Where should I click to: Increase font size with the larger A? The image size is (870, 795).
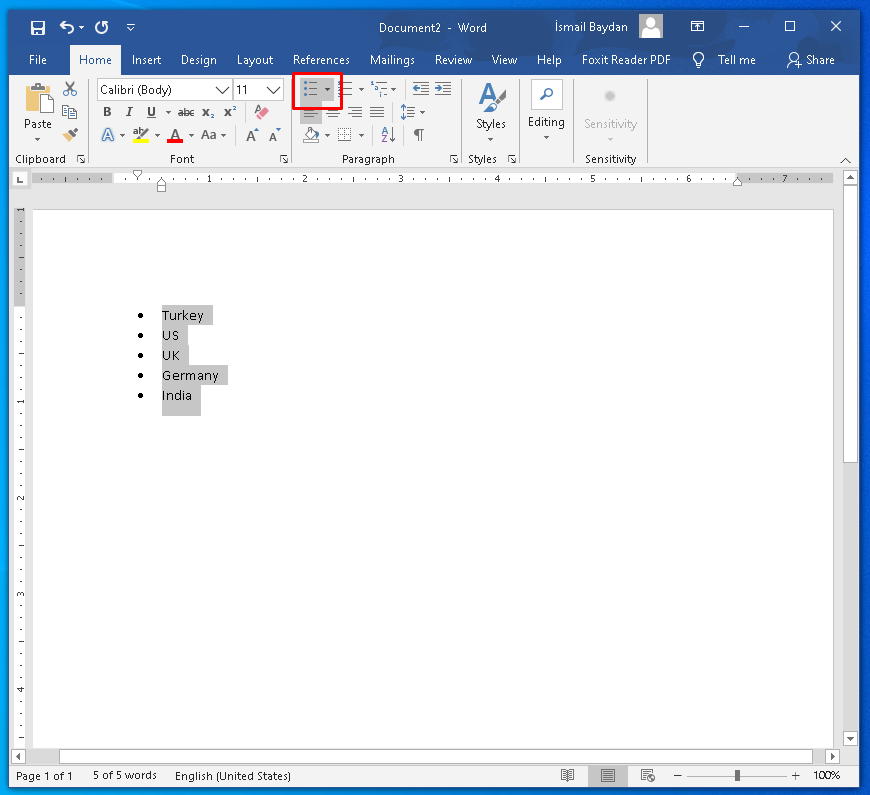tap(252, 135)
